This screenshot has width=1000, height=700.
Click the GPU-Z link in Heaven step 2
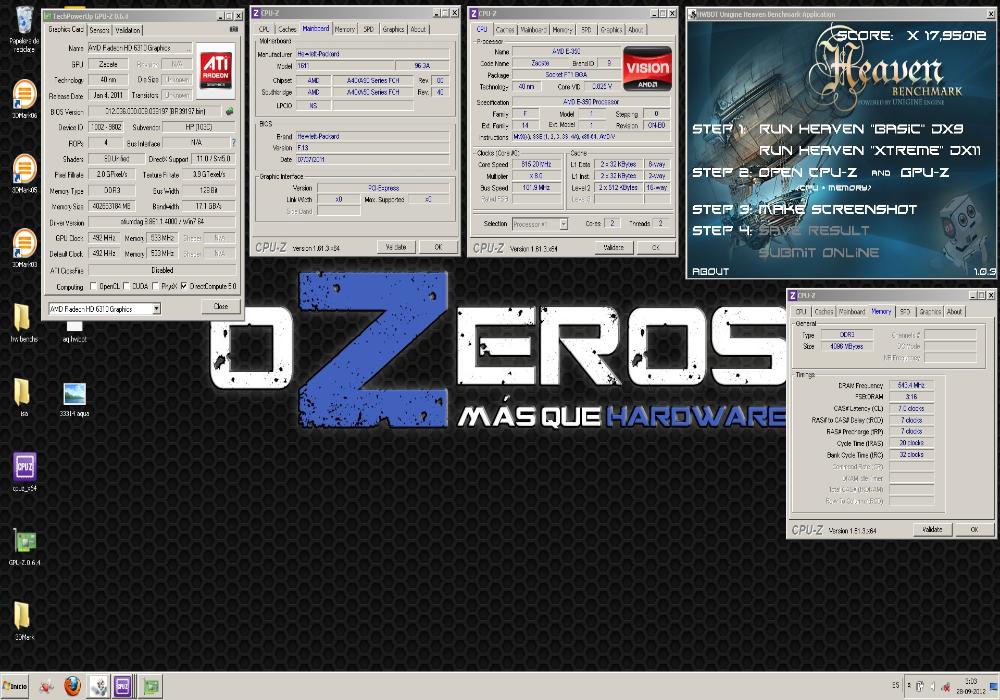click(x=925, y=173)
